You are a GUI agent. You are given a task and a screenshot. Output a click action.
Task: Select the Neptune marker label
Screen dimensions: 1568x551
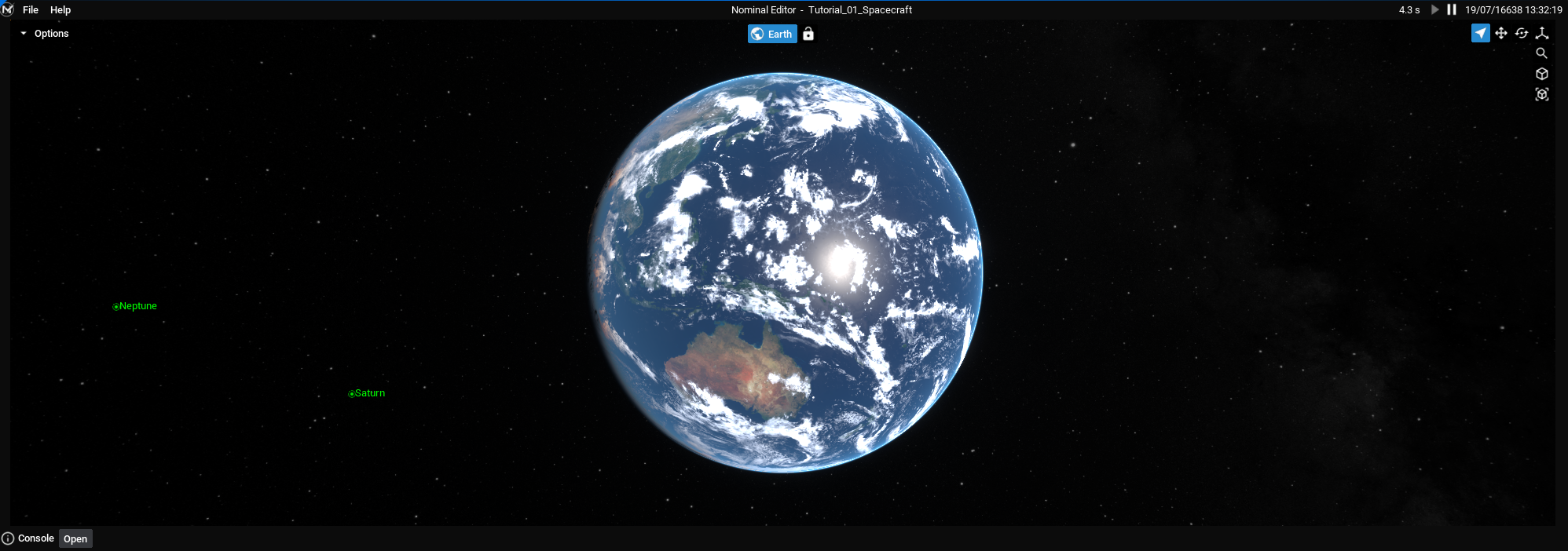click(x=137, y=306)
